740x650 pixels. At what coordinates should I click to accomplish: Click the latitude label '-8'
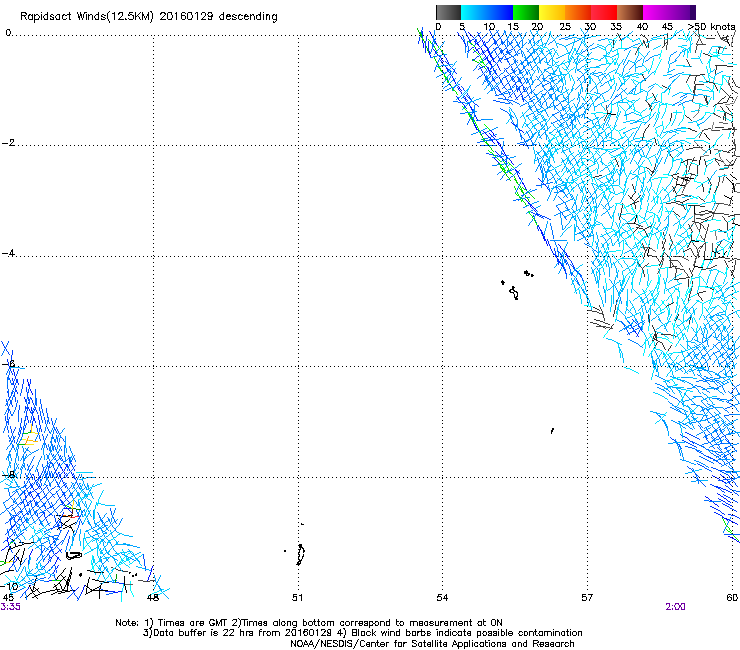click(x=8, y=475)
